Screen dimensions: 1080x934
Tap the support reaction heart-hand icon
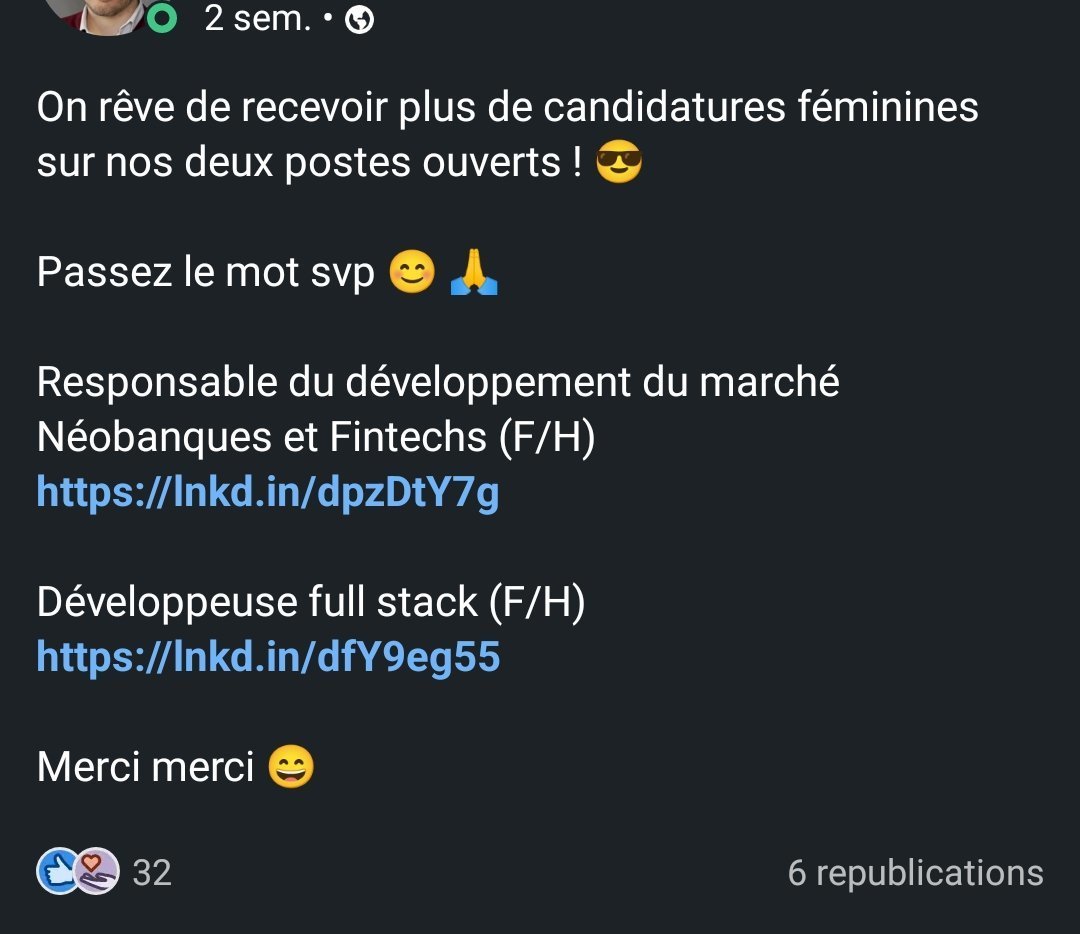(x=97, y=871)
